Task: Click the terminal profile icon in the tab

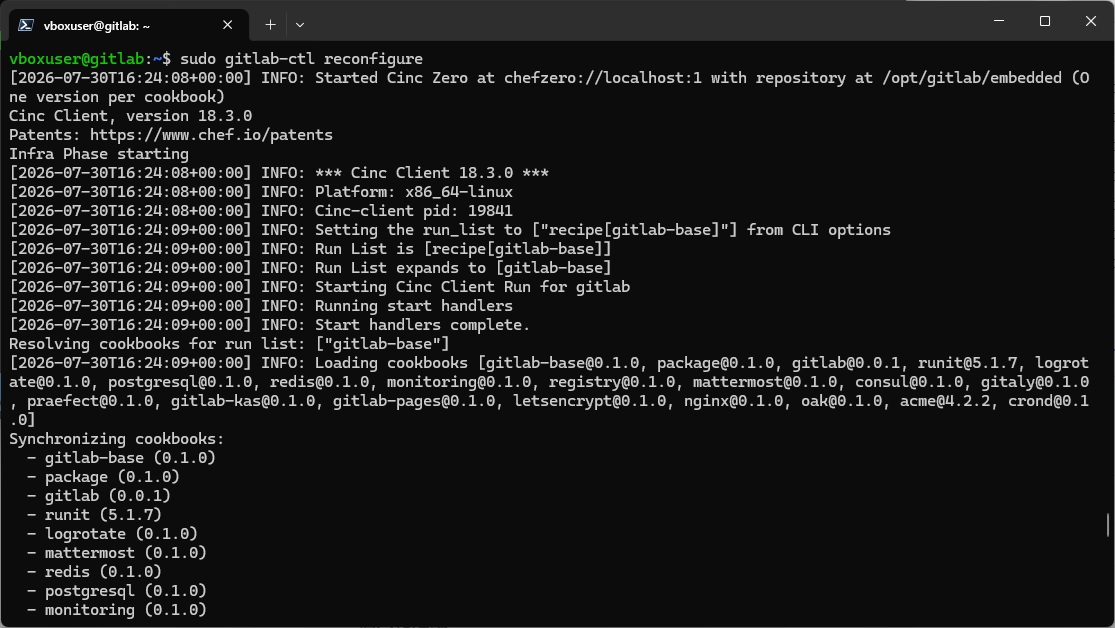Action: coord(26,25)
